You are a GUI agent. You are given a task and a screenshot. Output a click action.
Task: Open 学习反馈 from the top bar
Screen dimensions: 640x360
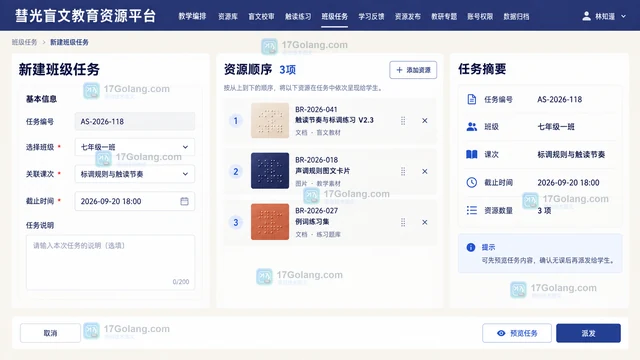pos(371,16)
